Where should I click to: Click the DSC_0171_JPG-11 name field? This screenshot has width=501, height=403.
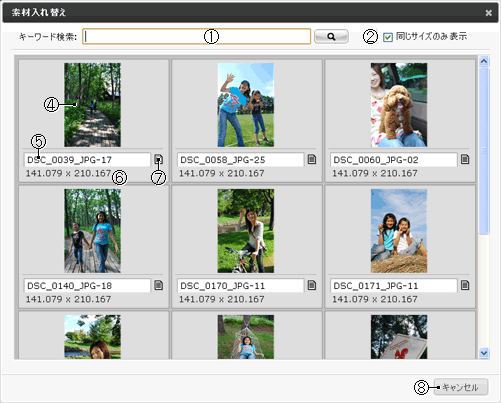[x=394, y=286]
